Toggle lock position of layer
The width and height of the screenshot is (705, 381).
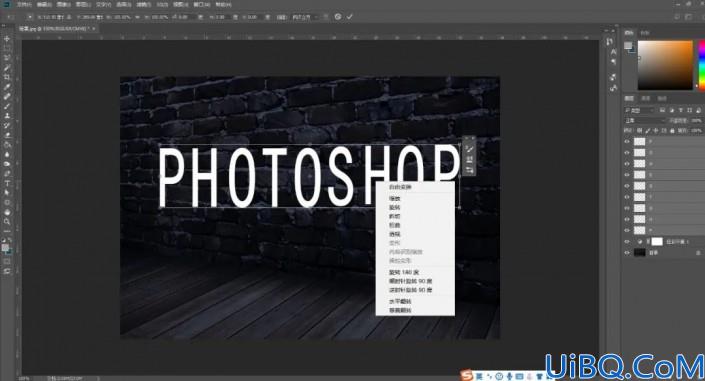point(656,130)
